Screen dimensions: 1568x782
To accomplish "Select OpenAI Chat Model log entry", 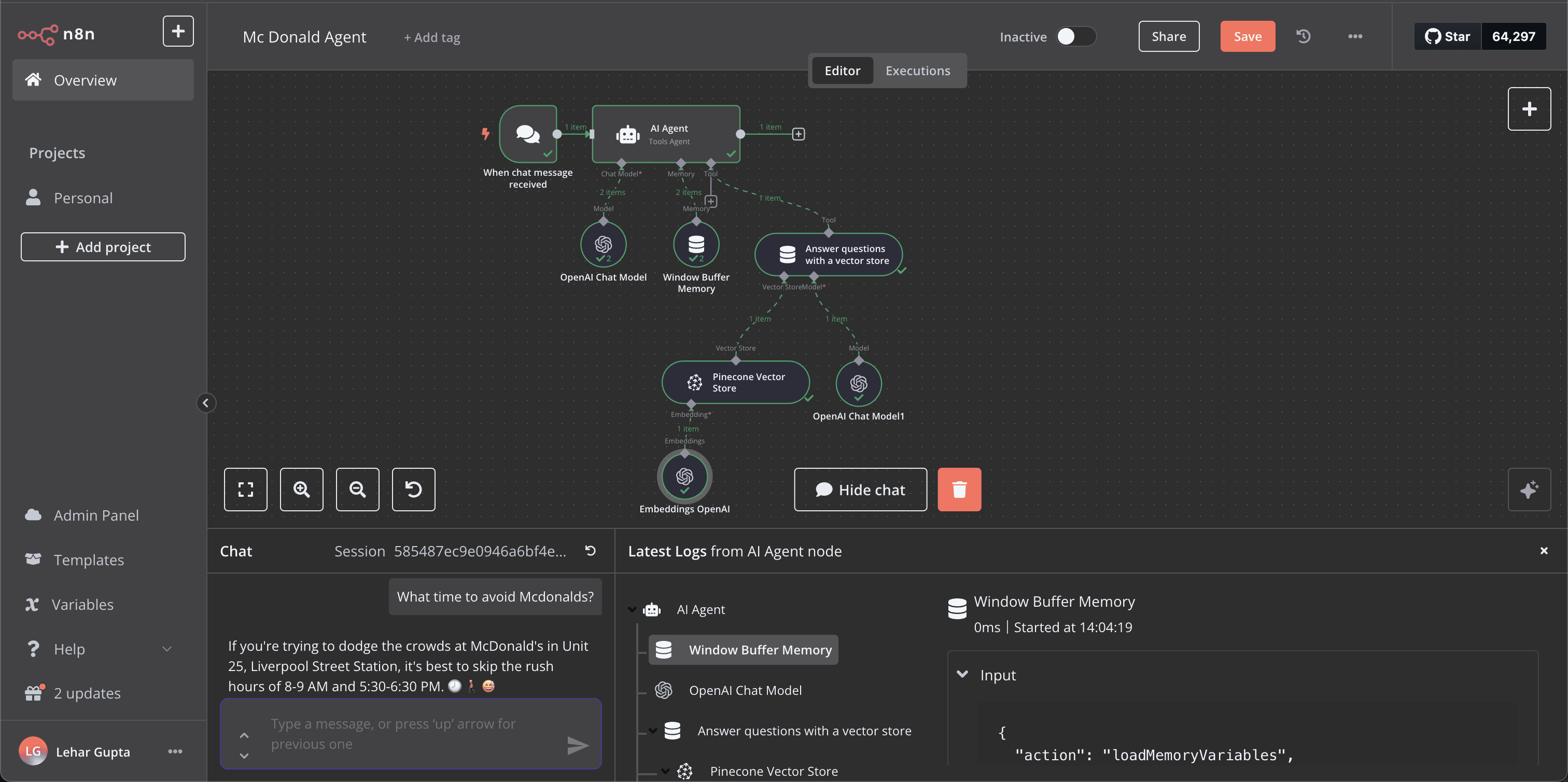I will click(x=745, y=690).
